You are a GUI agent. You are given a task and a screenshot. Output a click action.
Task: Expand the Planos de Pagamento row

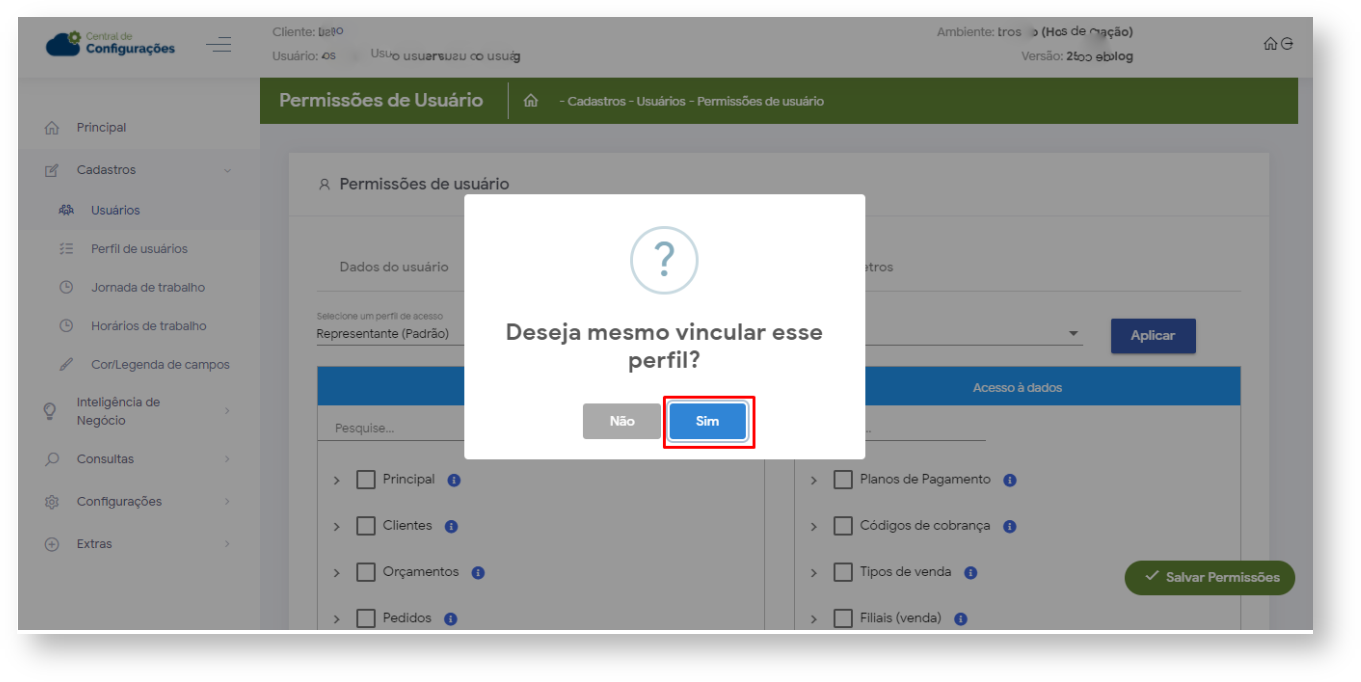point(814,481)
